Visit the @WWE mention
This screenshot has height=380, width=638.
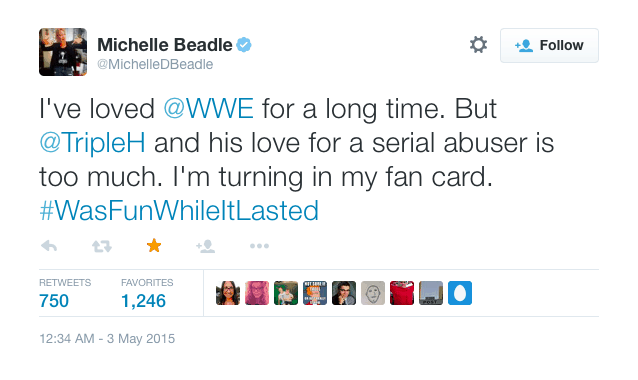click(208, 109)
